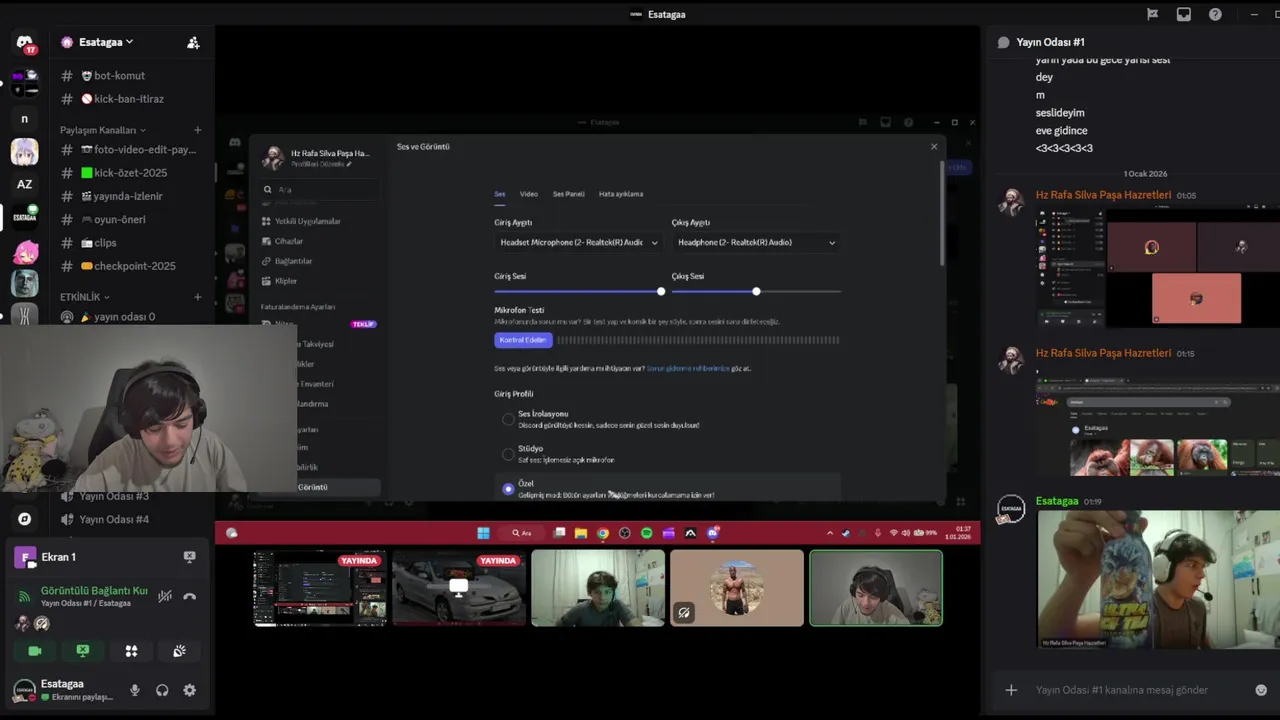Screen dimensions: 1280x720
Task: Open the Giriş Aygıtı microphone dropdown
Action: point(578,242)
